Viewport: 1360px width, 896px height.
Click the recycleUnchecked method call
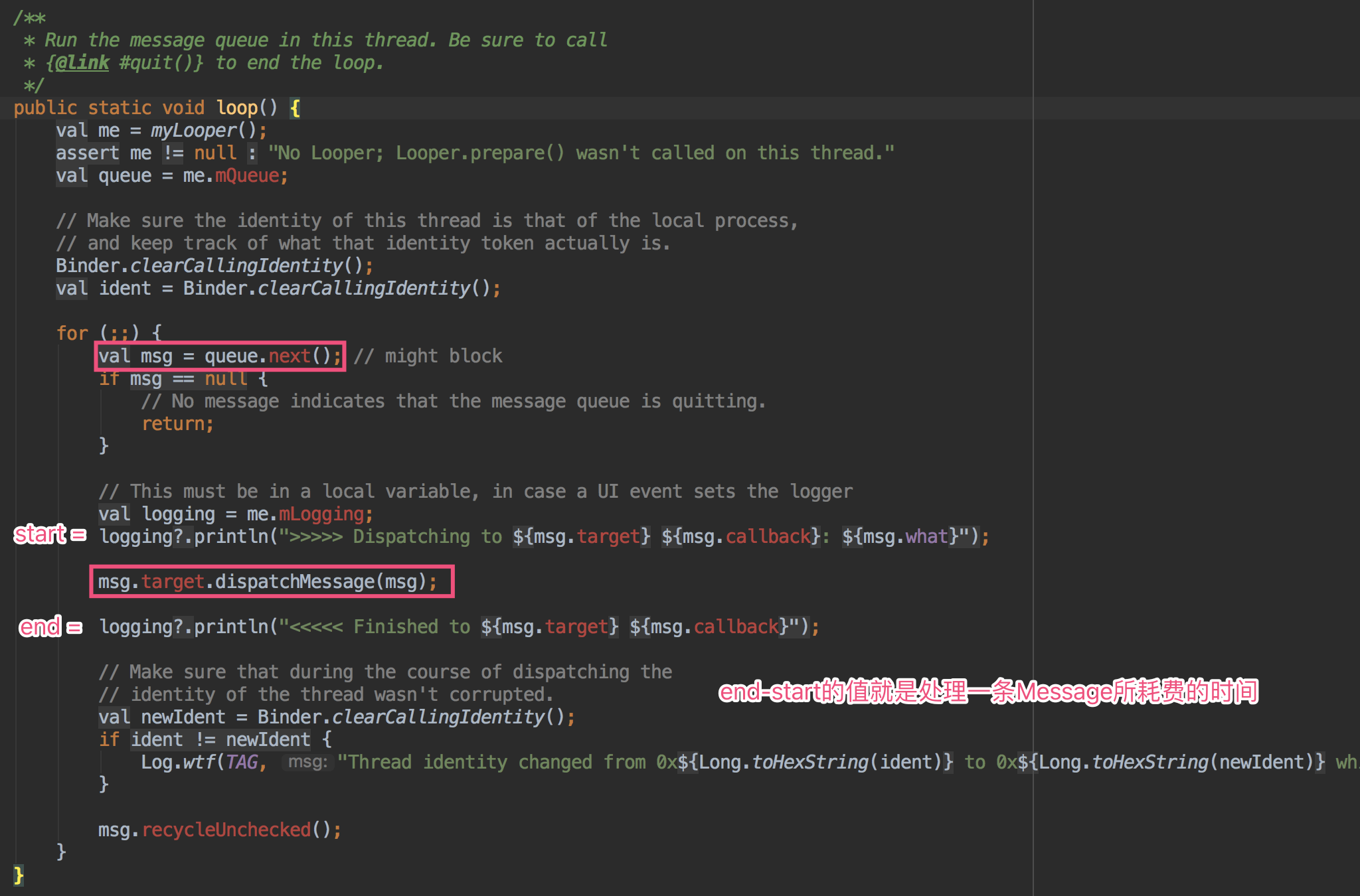point(226,830)
